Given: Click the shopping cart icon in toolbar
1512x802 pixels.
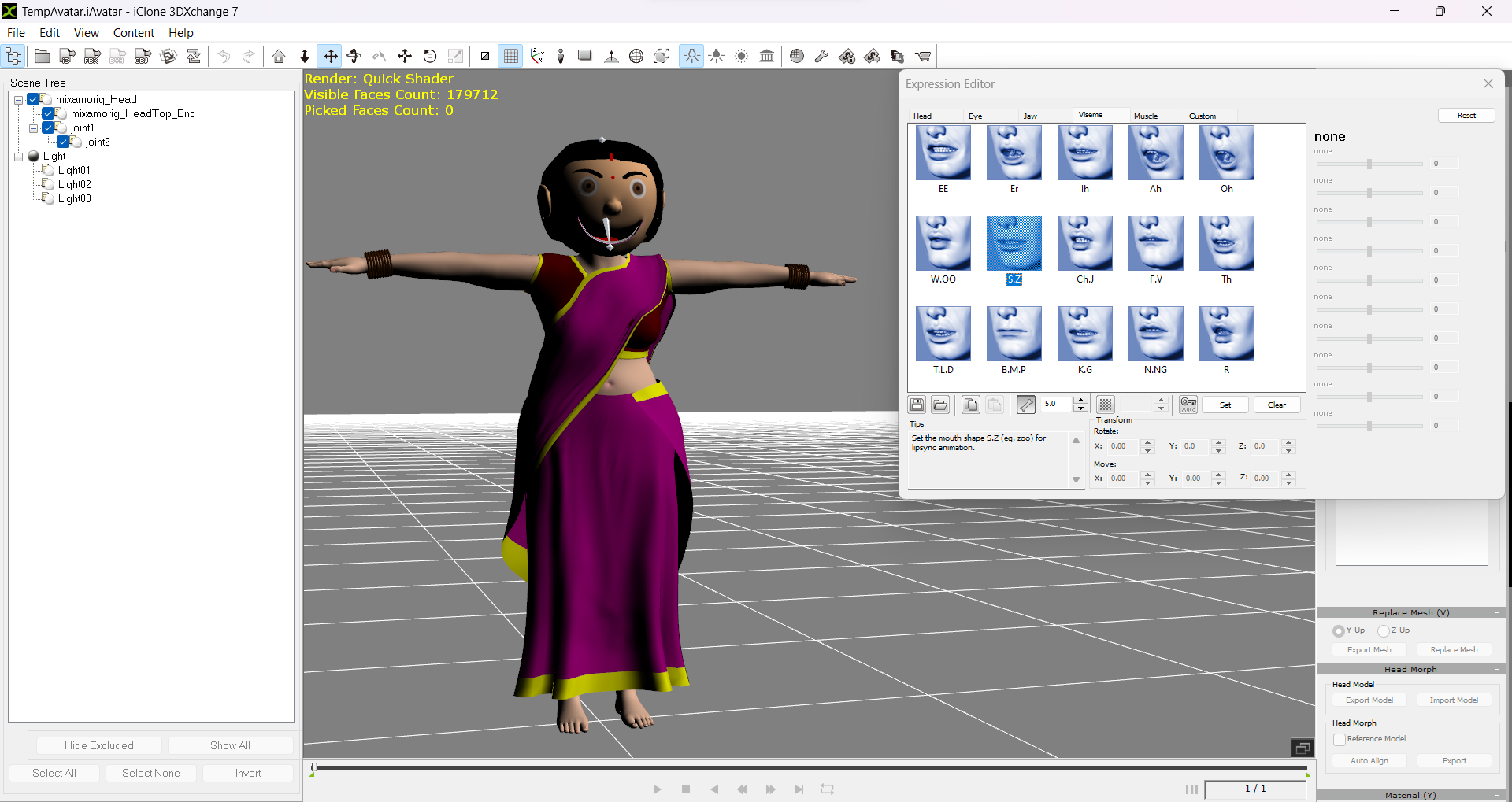Looking at the screenshot, I should click(x=923, y=56).
